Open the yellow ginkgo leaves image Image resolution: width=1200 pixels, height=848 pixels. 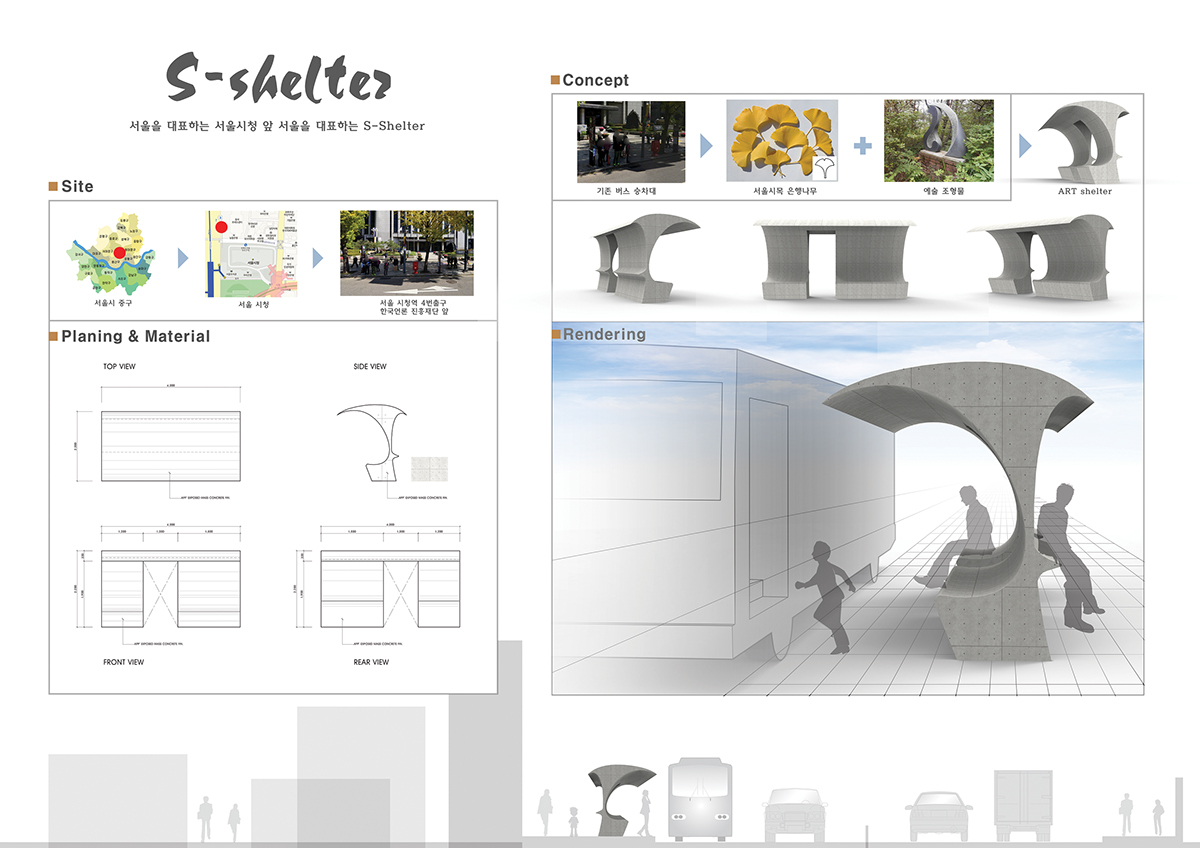782,140
